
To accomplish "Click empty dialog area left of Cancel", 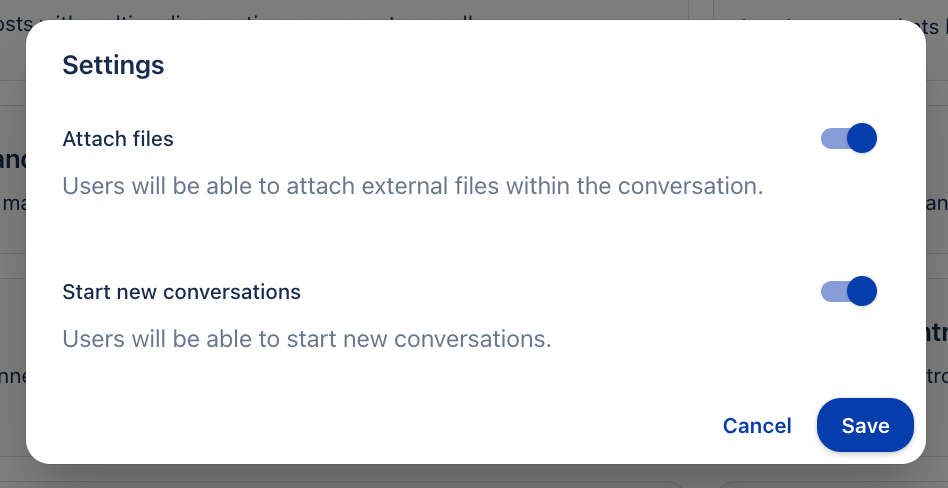I will pos(400,426).
